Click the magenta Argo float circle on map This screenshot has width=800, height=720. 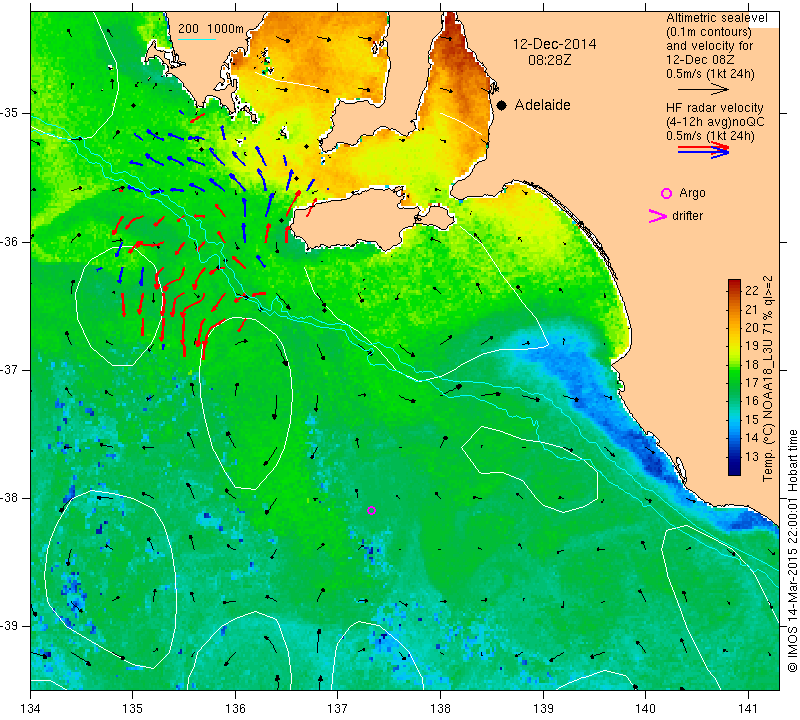pyautogui.click(x=371, y=510)
